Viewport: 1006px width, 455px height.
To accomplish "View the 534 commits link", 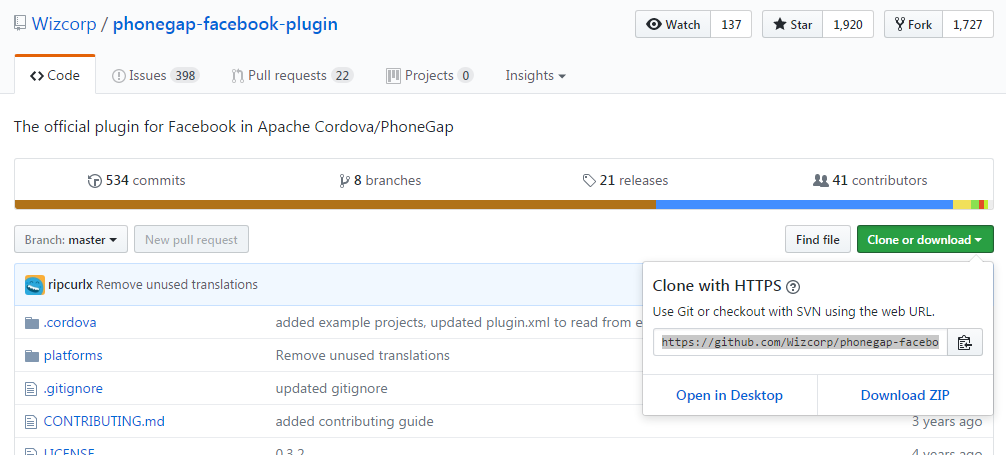I will point(137,181).
